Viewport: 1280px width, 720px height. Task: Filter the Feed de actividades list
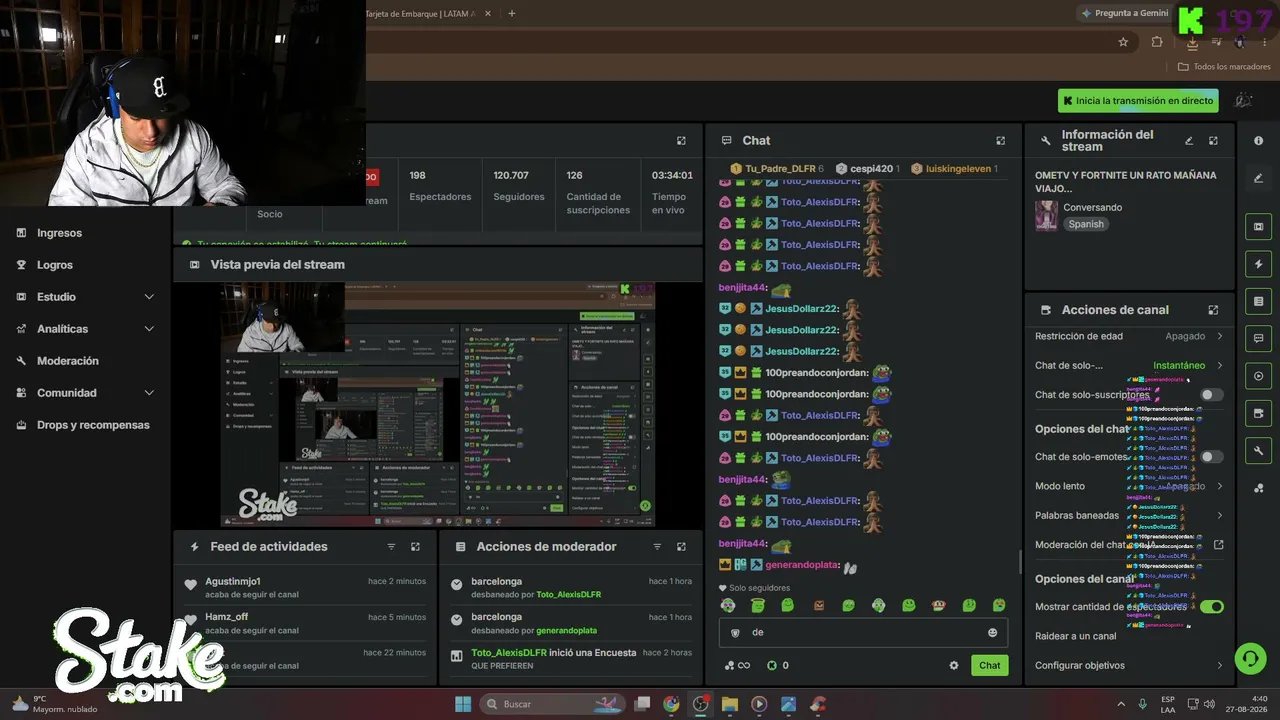click(x=391, y=547)
